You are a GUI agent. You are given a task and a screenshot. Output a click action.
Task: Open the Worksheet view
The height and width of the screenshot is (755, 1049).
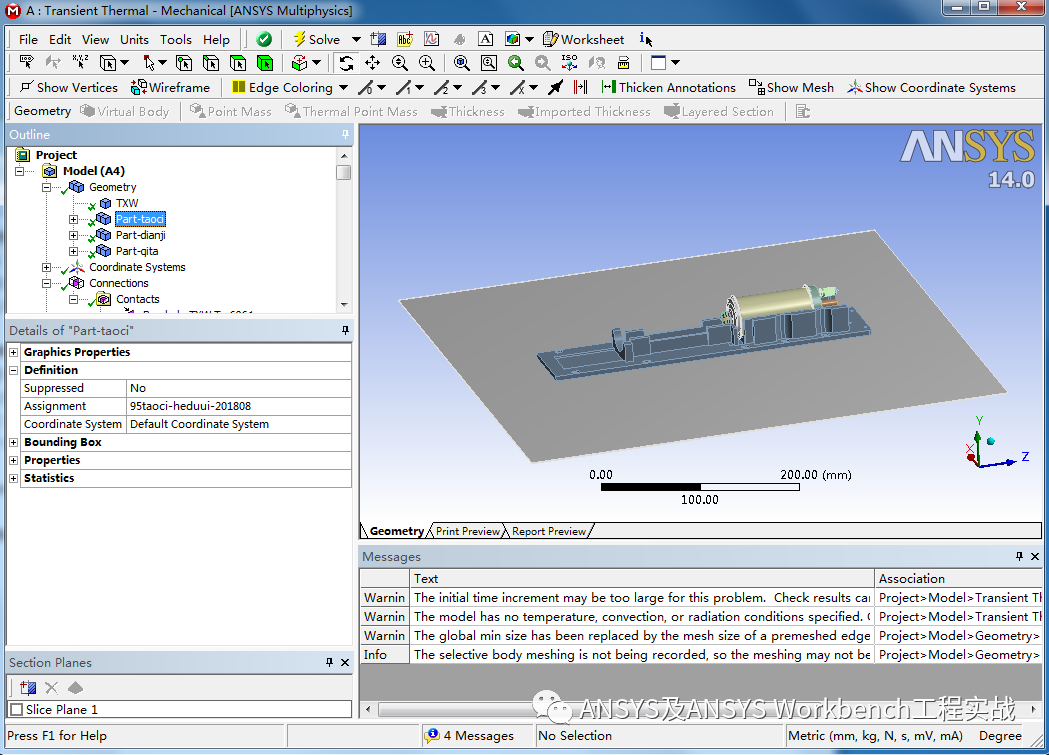pos(583,39)
